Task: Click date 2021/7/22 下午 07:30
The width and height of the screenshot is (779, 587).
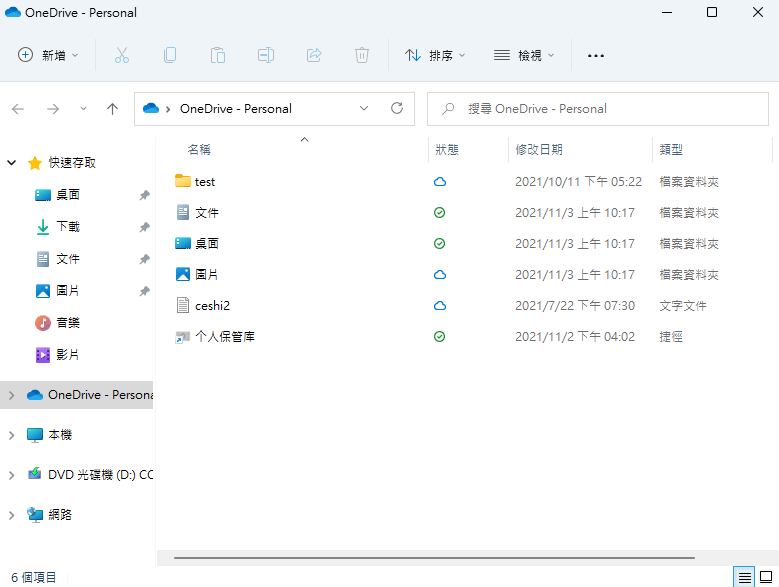Action: pos(575,305)
